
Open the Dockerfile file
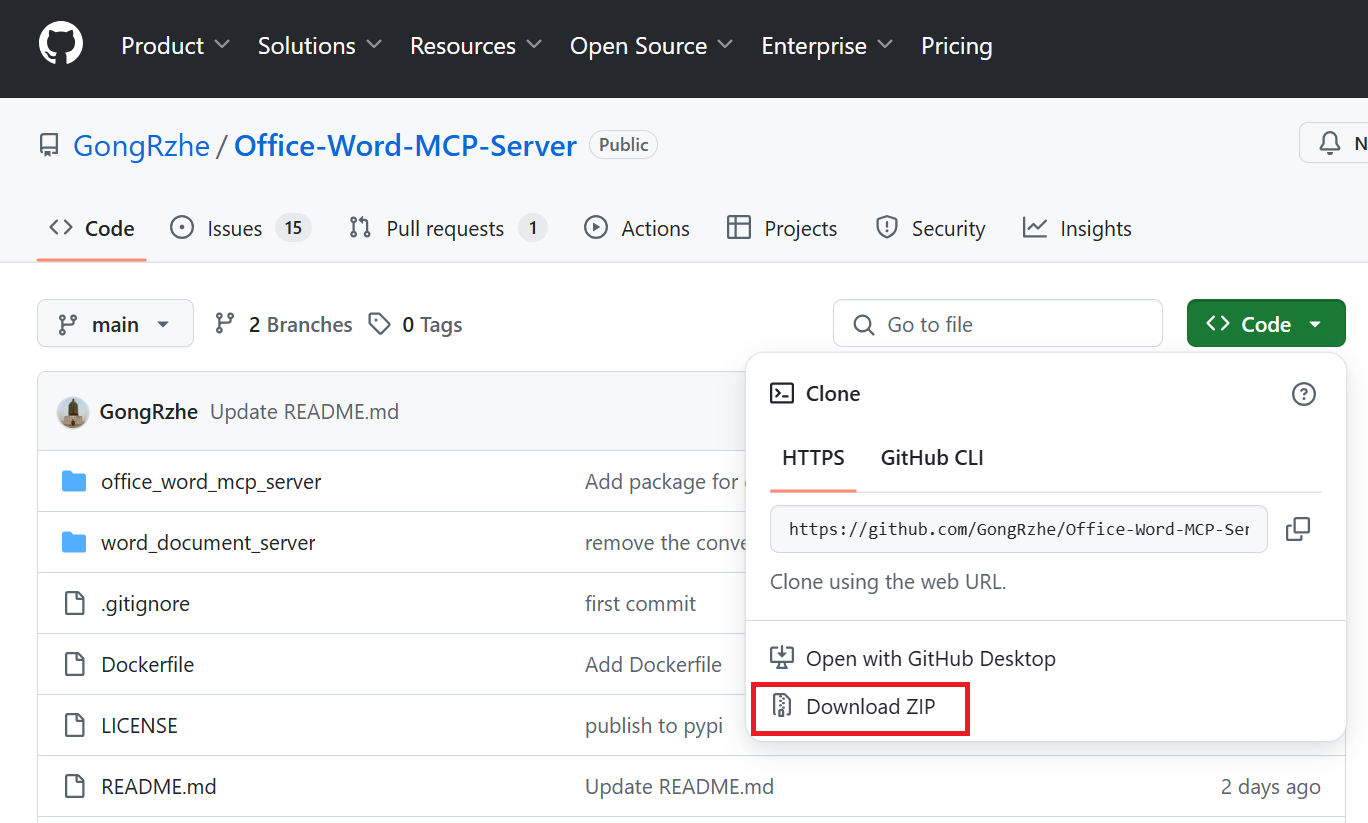click(x=148, y=665)
